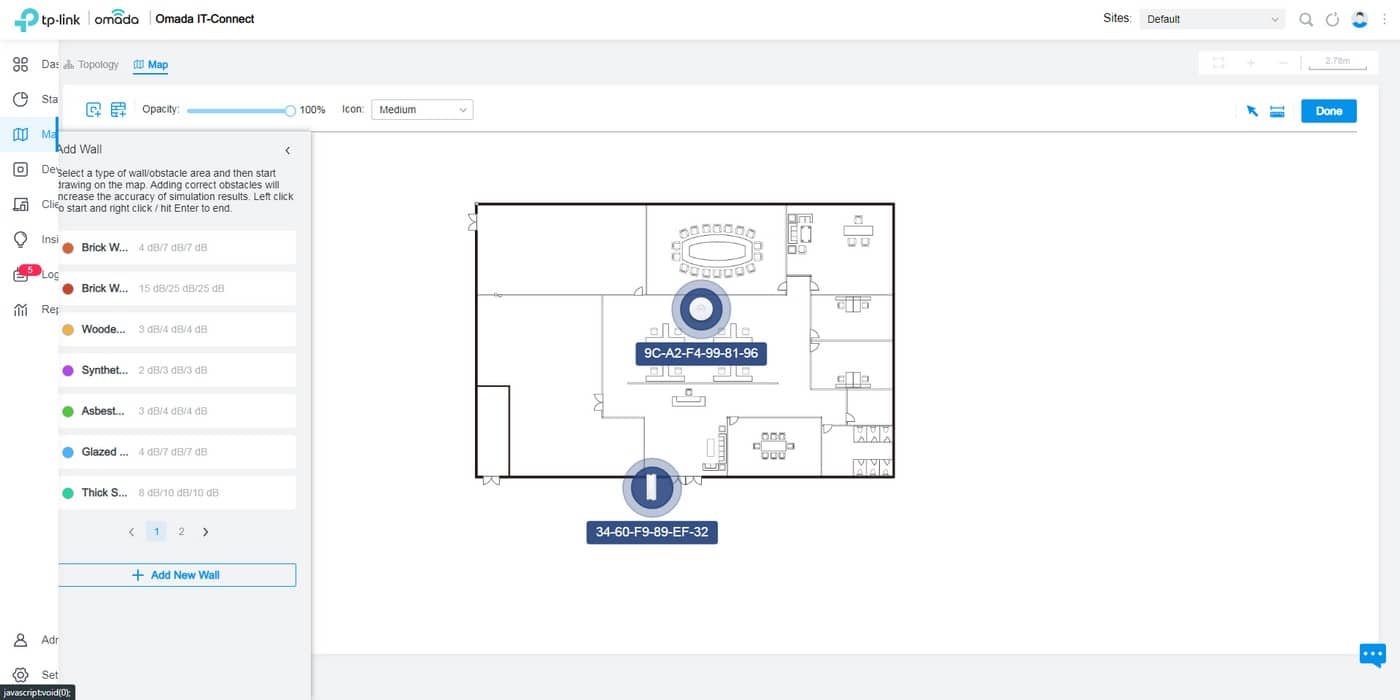Open the Dashboard sidebar icon
1400x700 pixels.
coord(20,65)
